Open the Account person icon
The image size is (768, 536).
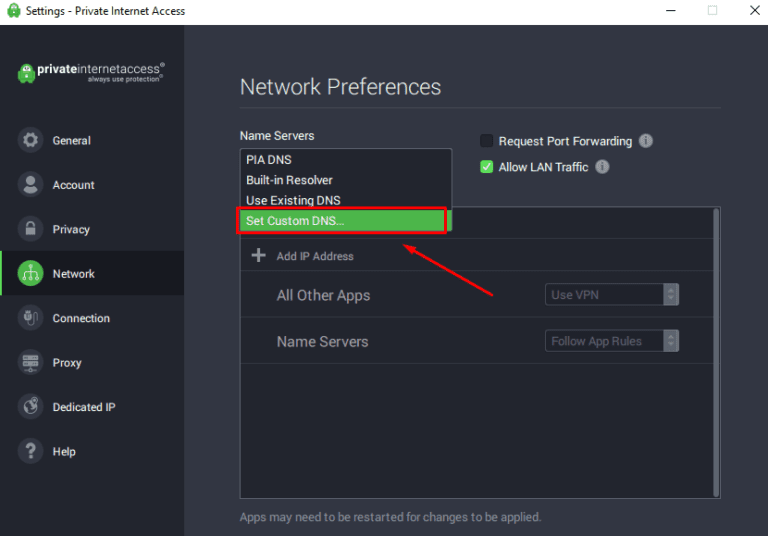pyautogui.click(x=31, y=185)
